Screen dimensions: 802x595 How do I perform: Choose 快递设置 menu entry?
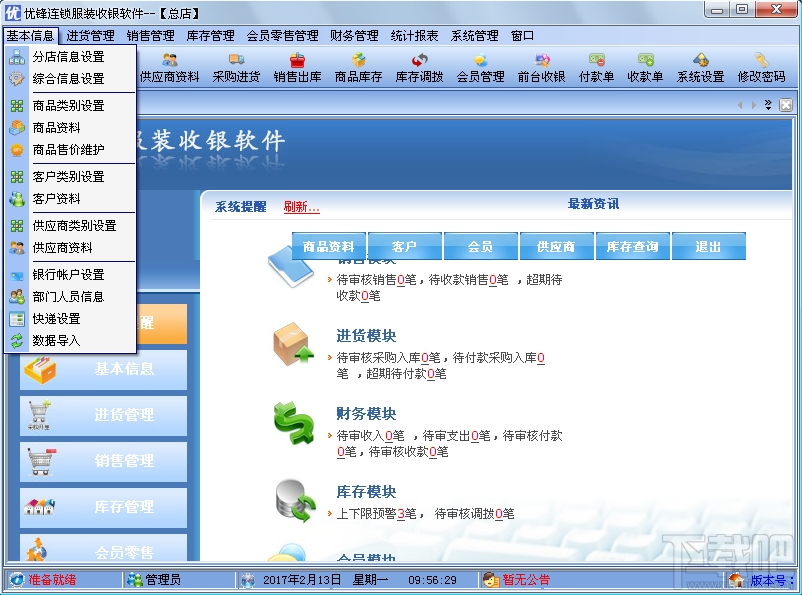pyautogui.click(x=70, y=319)
